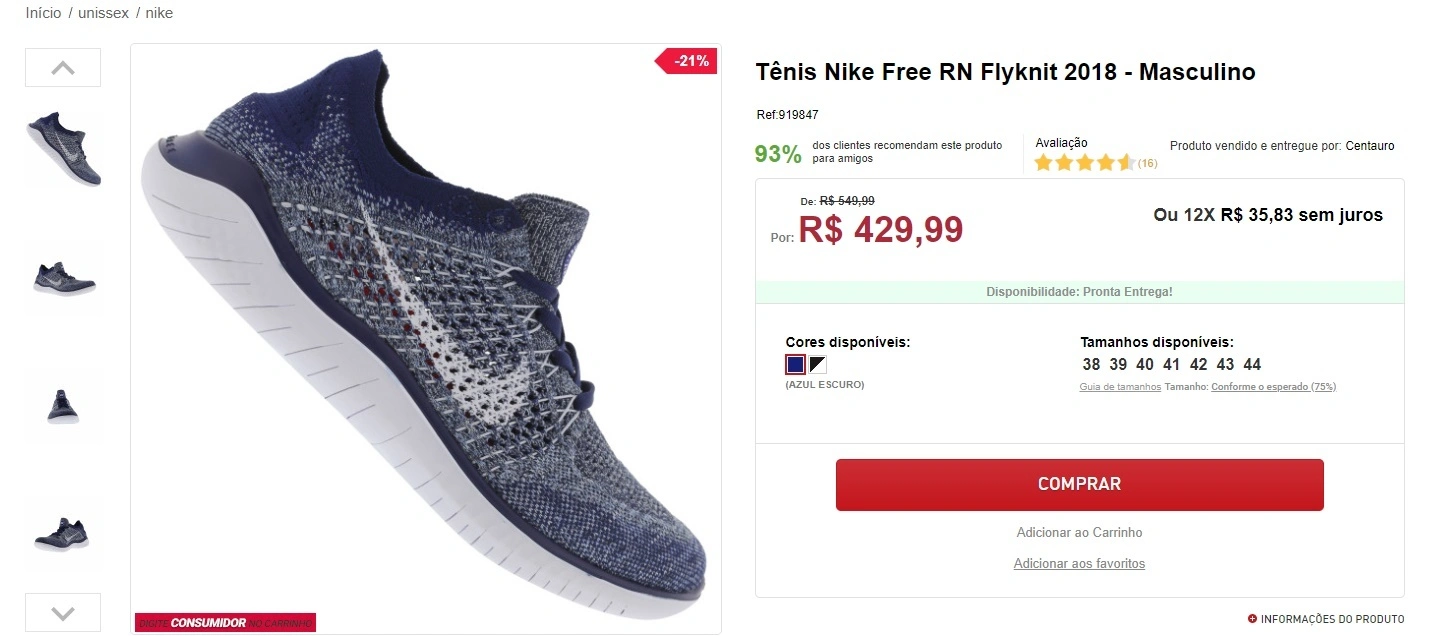
Task: Open the Guia de tamanhos
Action: pyautogui.click(x=1120, y=386)
